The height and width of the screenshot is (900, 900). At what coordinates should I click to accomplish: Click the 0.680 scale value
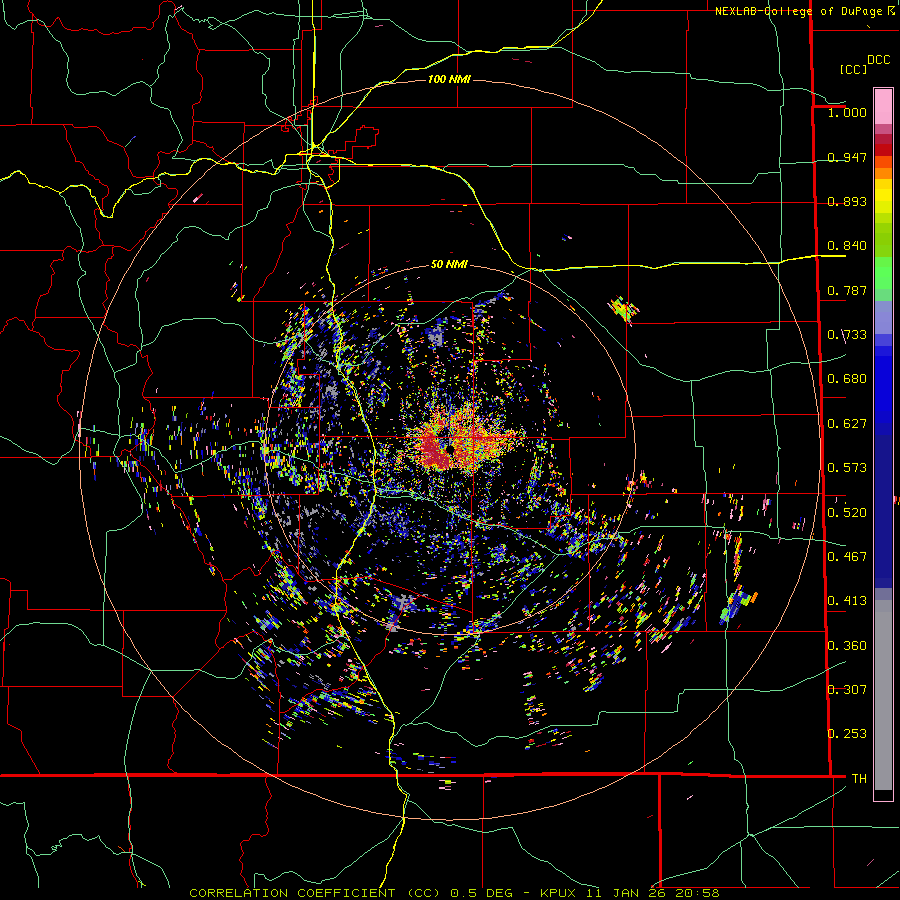tap(847, 379)
